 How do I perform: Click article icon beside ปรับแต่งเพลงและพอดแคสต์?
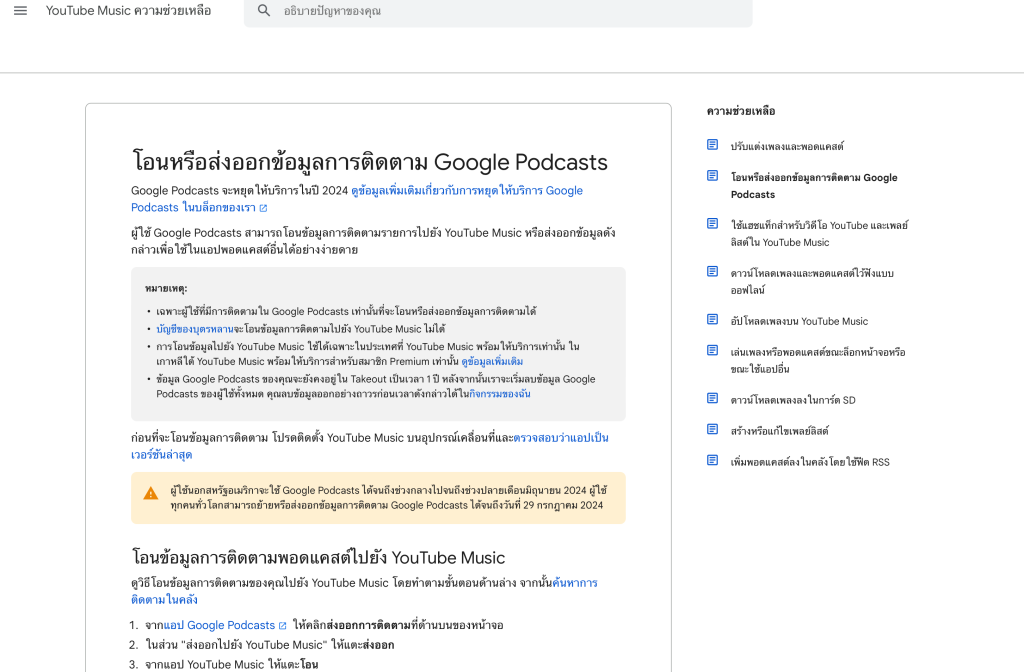(712, 145)
